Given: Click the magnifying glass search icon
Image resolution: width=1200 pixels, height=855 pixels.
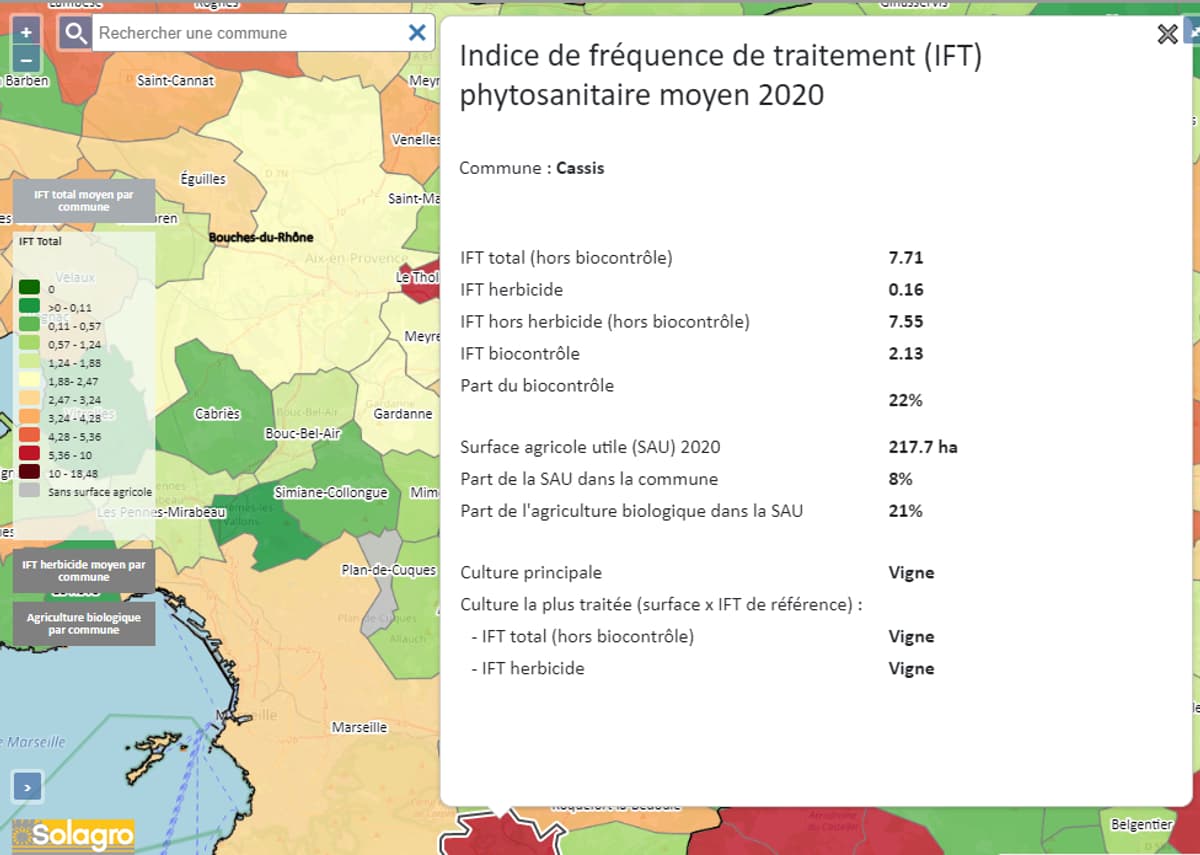Looking at the screenshot, I should [x=75, y=34].
